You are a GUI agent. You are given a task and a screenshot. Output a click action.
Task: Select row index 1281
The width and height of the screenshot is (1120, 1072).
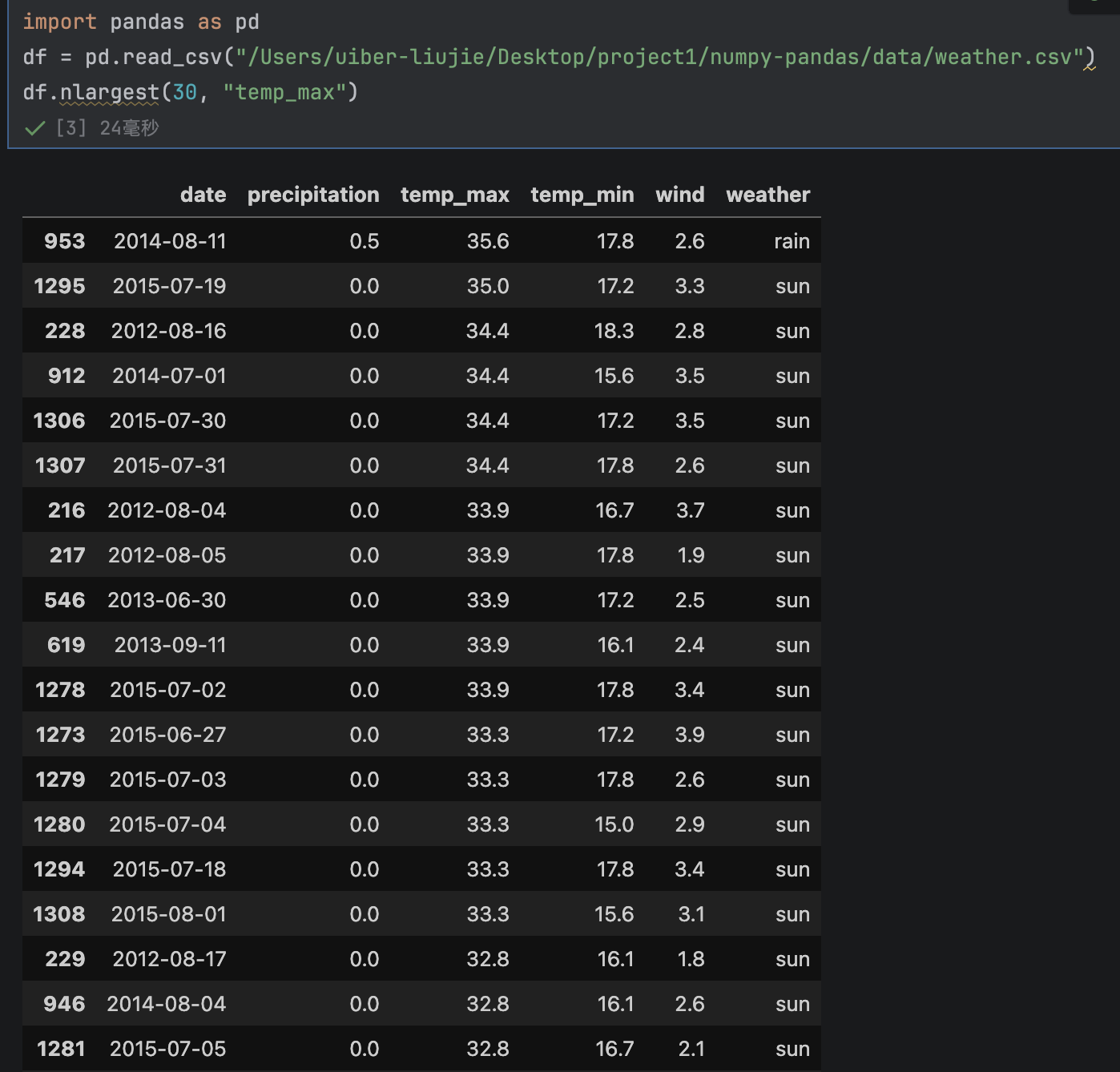61,1049
